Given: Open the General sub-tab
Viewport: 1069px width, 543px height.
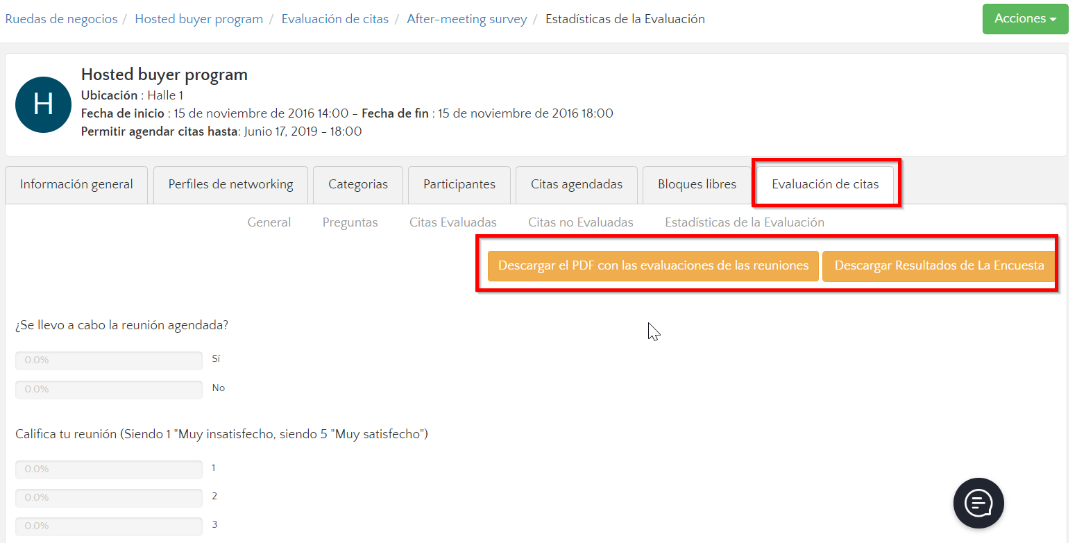Looking at the screenshot, I should 269,222.
